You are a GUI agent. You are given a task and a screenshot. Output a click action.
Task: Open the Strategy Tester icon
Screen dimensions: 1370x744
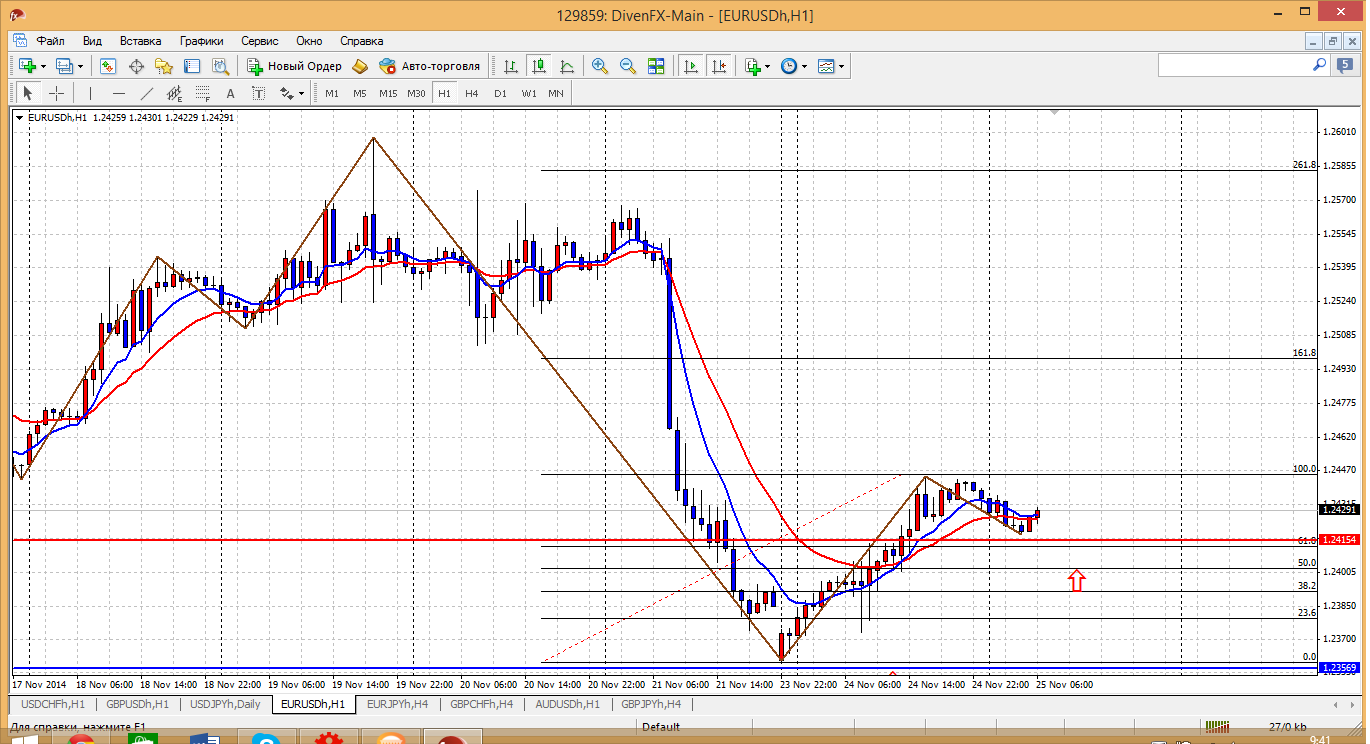221,66
